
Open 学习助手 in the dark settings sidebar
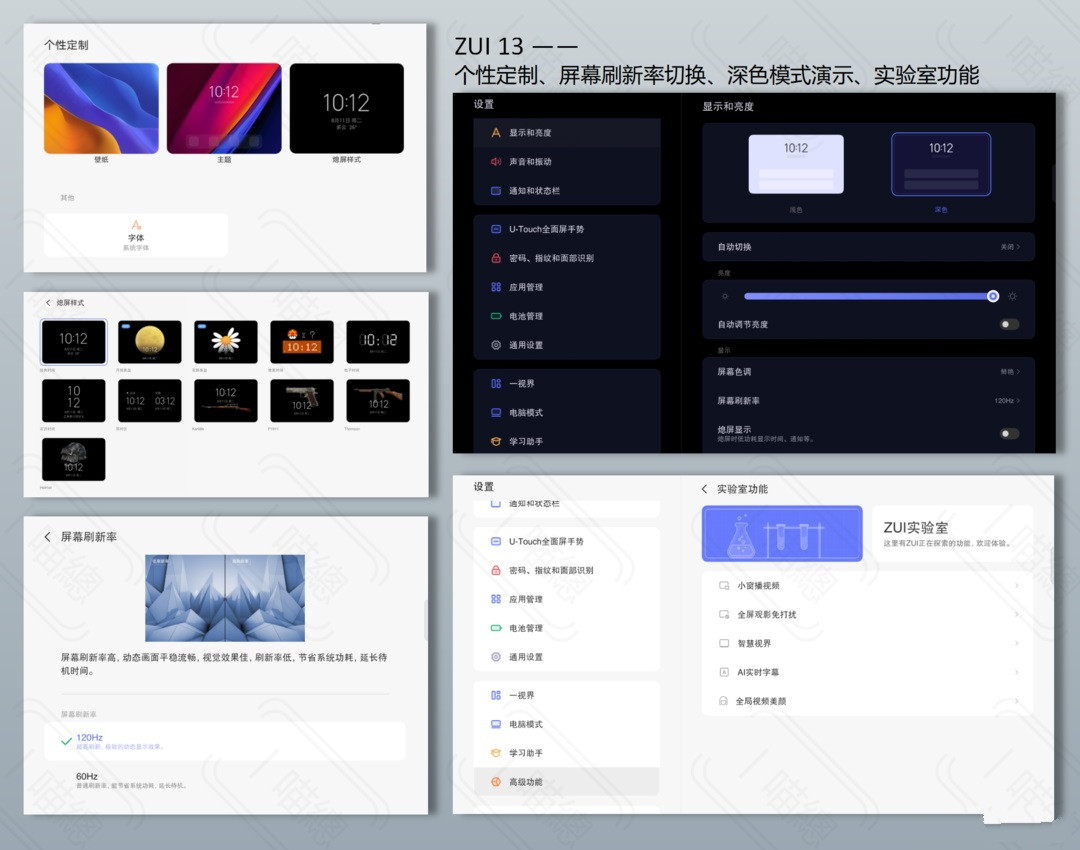566,441
